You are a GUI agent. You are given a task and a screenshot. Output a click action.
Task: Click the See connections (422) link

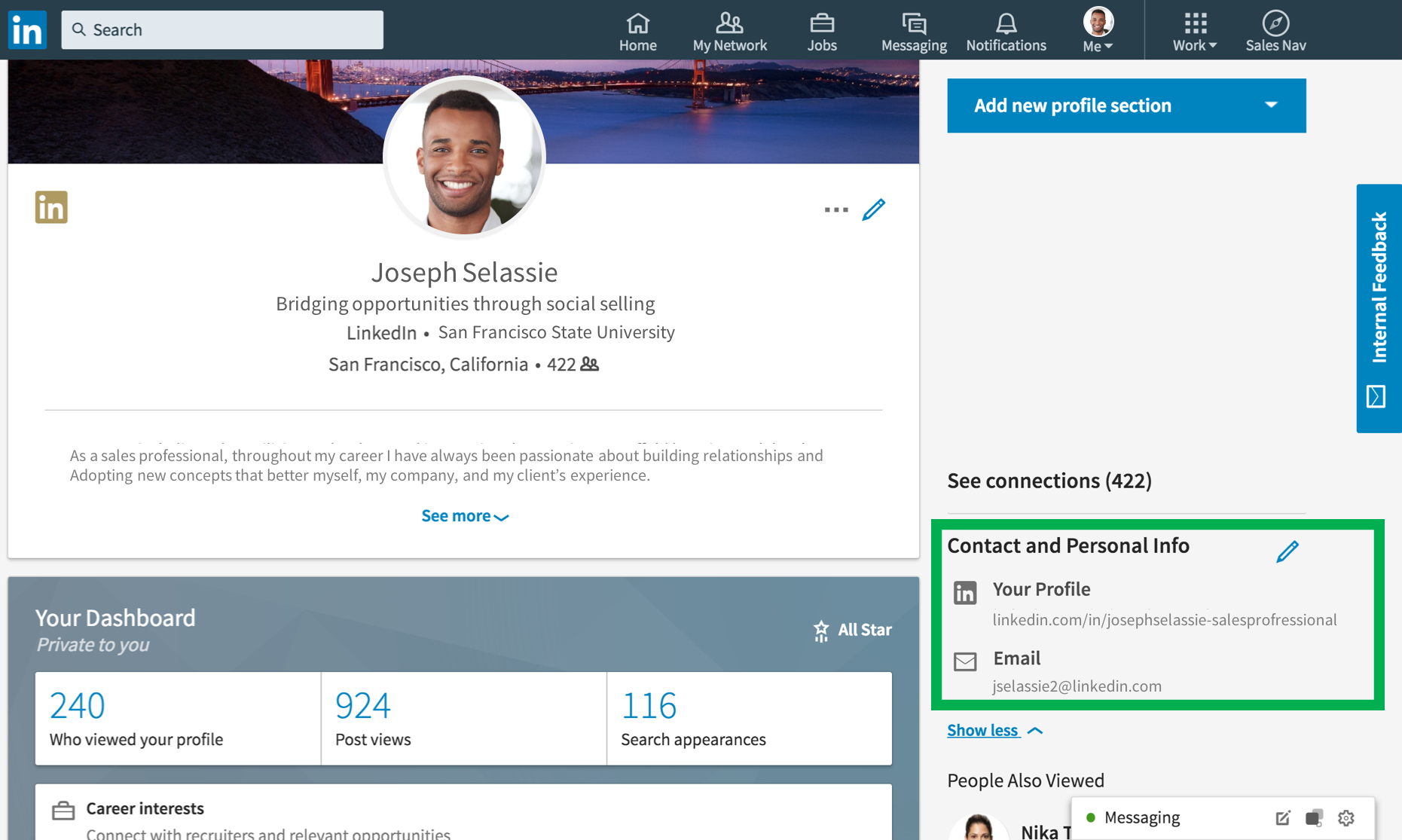(x=1049, y=481)
